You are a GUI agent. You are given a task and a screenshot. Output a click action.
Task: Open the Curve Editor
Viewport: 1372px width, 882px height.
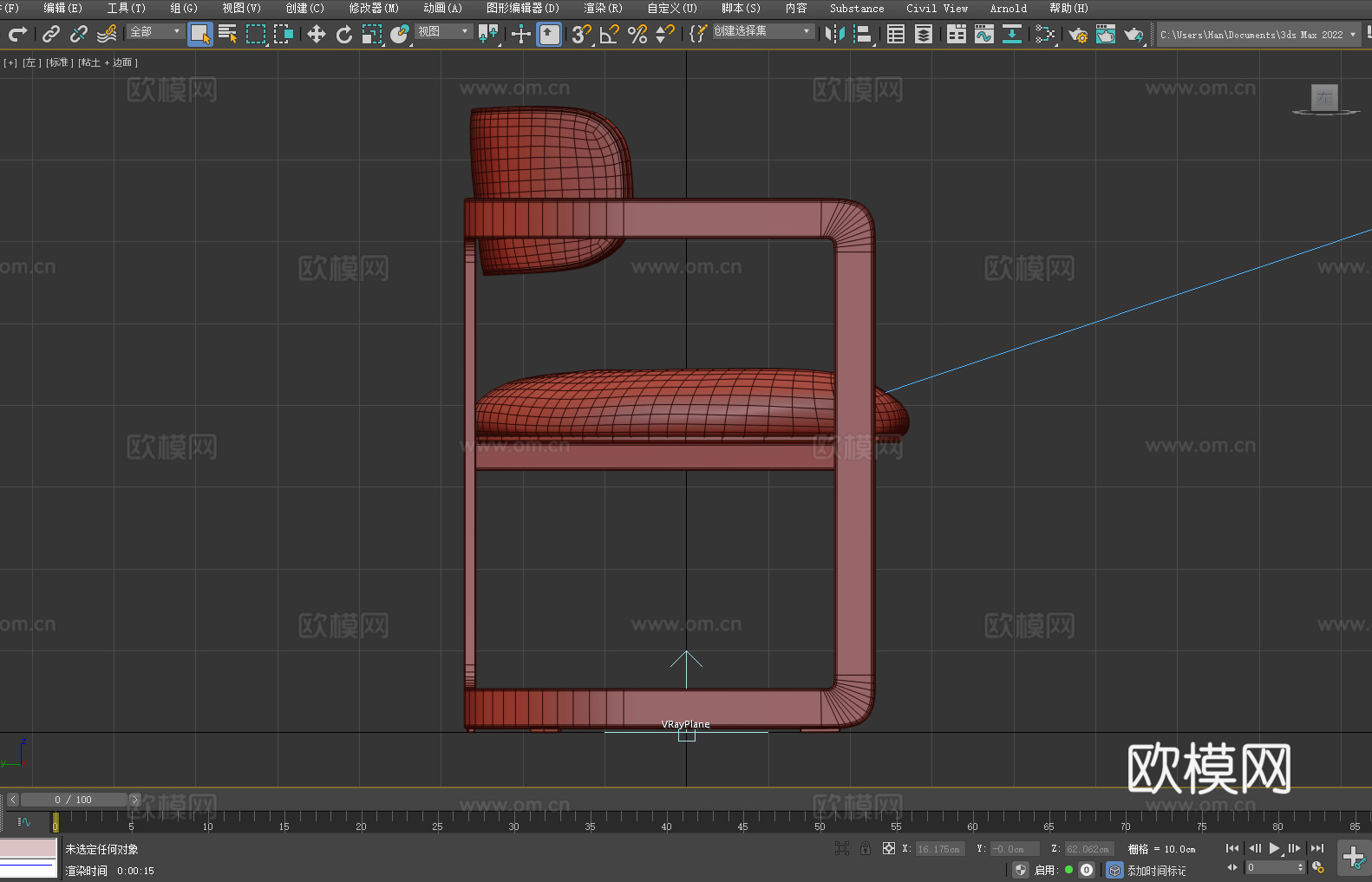[984, 34]
